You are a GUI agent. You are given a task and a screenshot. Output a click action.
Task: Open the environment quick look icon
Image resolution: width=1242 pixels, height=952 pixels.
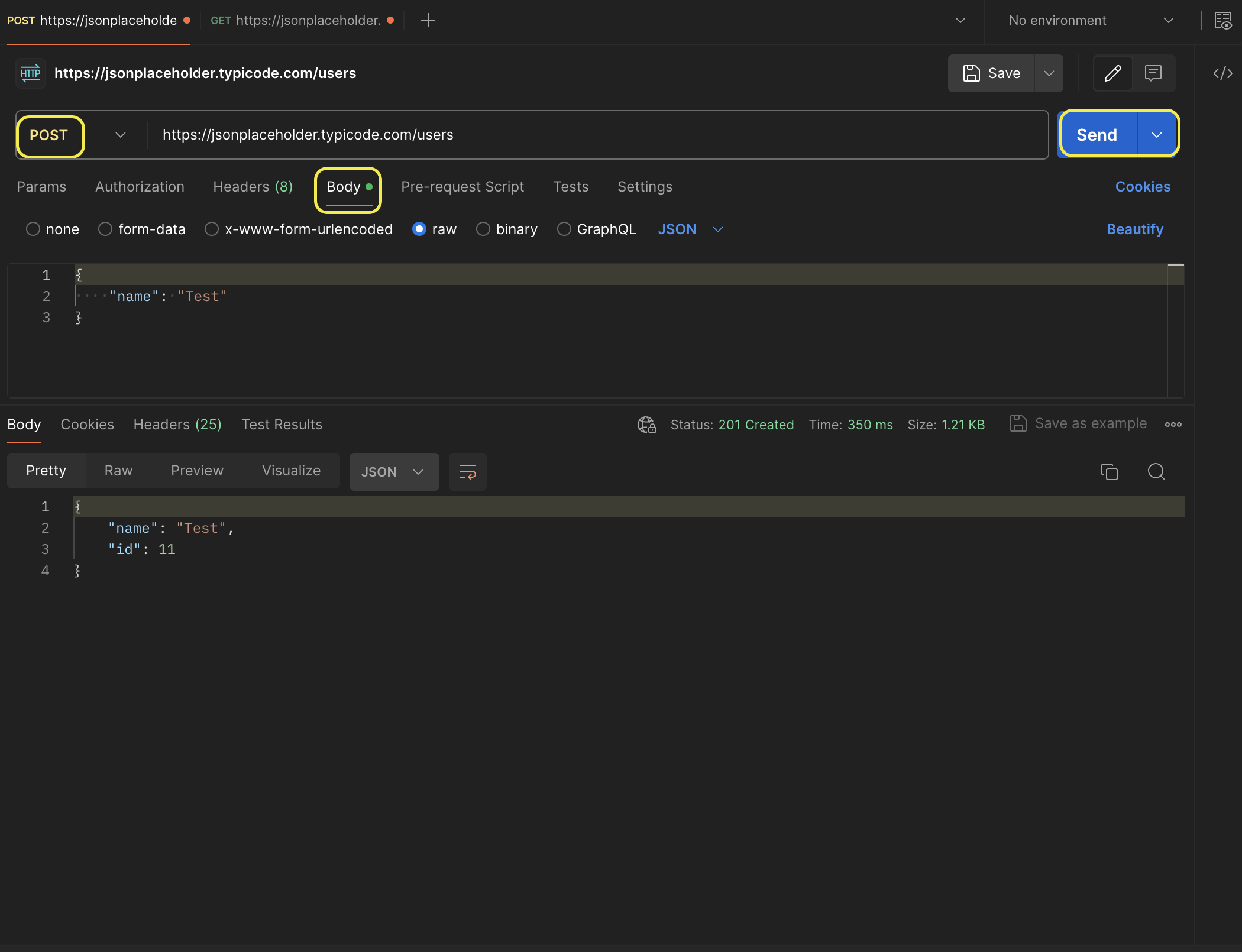pos(1222,20)
